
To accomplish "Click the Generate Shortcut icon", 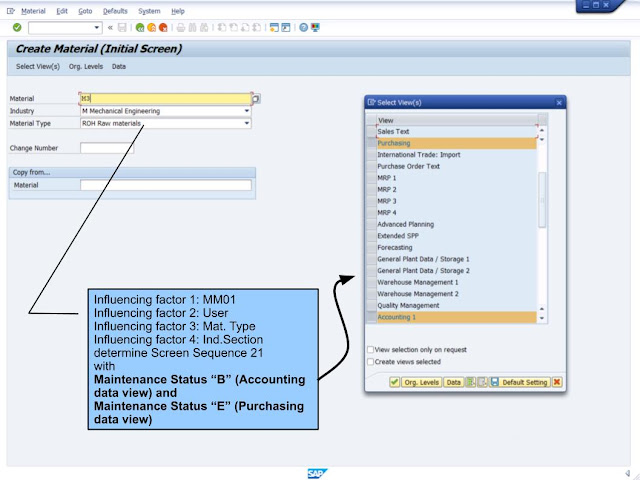I will pos(286,27).
